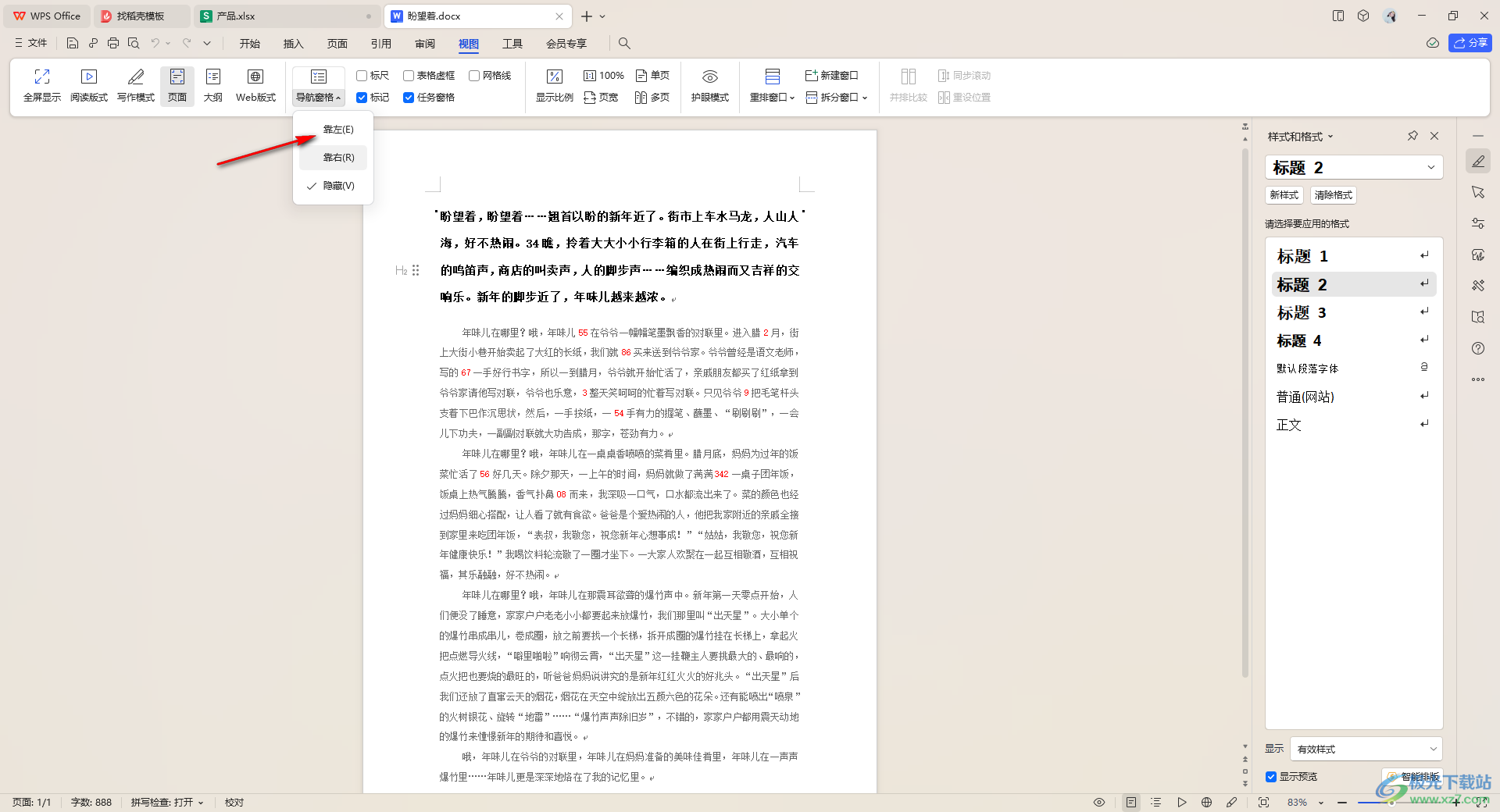1500x812 pixels.
Task: Click the play reading-mode status icon
Action: click(x=1182, y=803)
